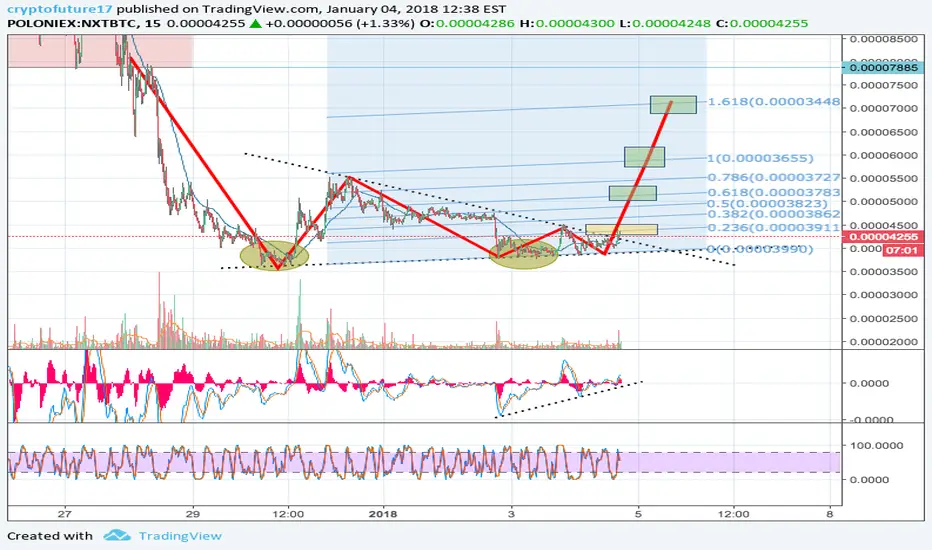Select the 0(0.00003990) Fibonacci label
This screenshot has height=550, width=932.
pyautogui.click(x=760, y=249)
